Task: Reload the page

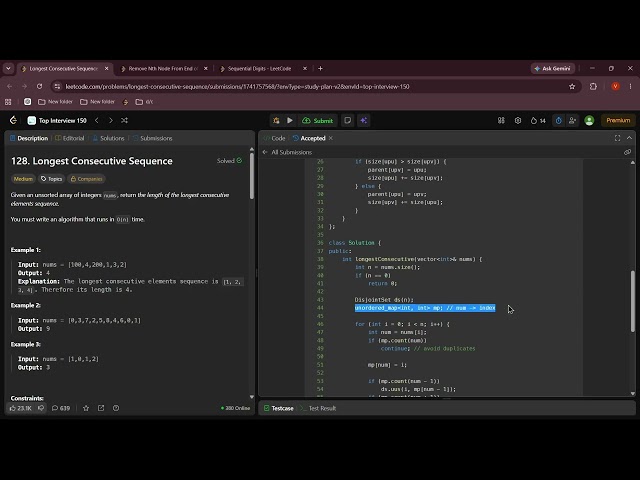Action: (39, 87)
